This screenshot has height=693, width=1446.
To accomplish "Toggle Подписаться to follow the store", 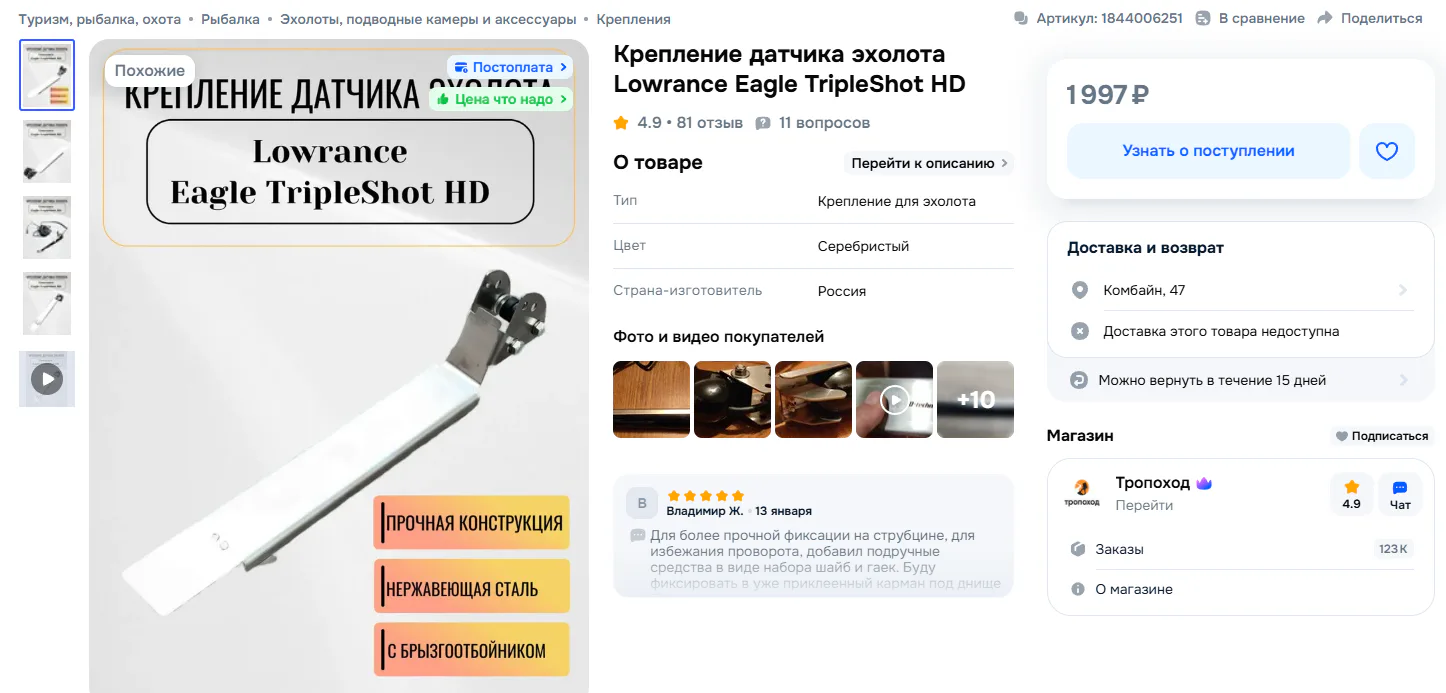I will [1383, 436].
